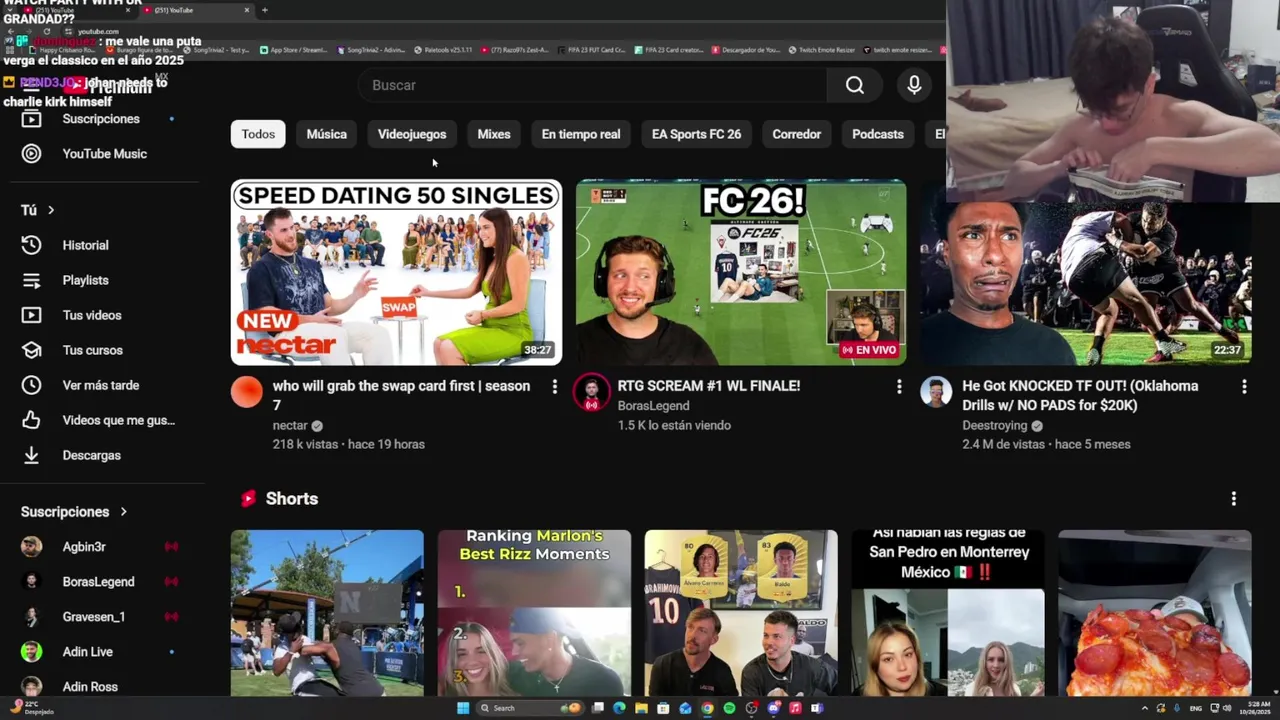Open 'He Got KNOCKED TF OUT!' title
Screen dimensions: 1280x720
click(1080, 396)
